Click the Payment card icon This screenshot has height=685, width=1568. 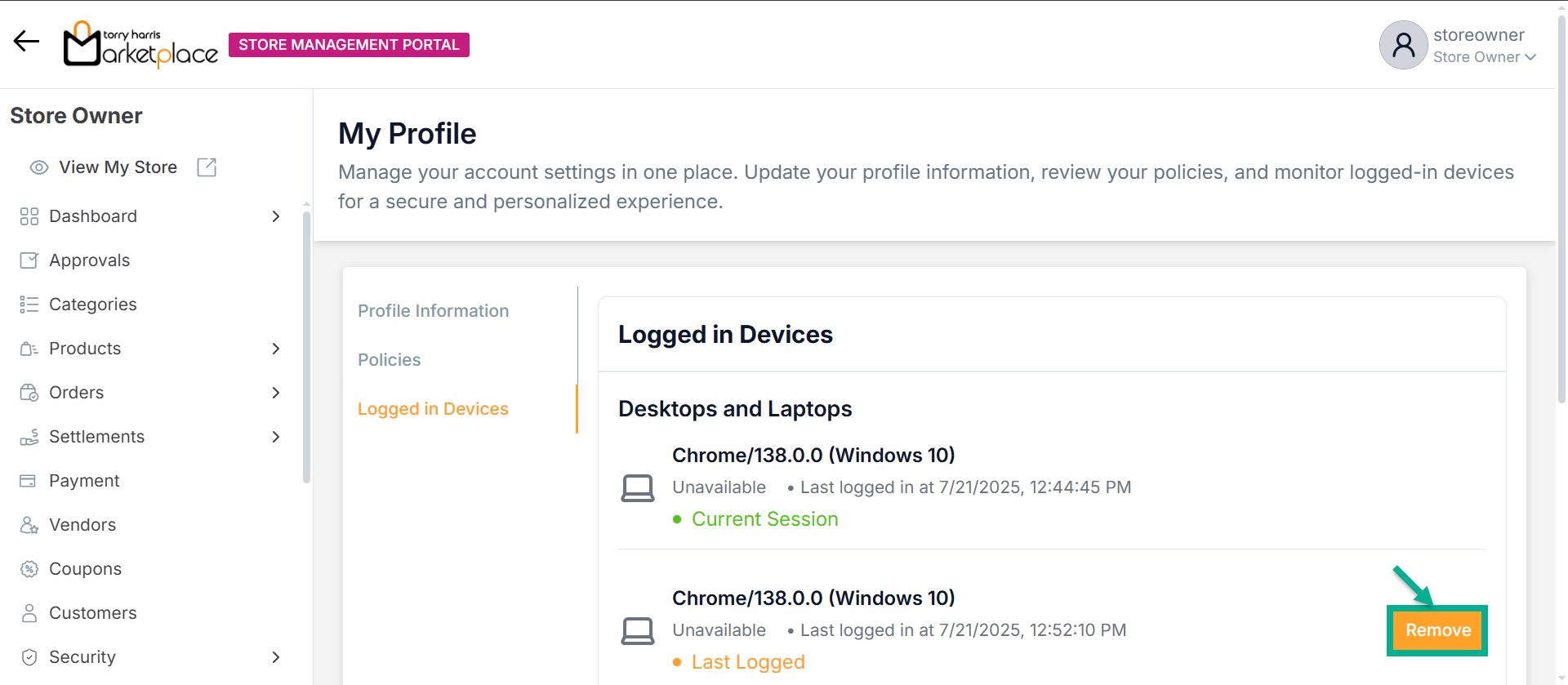click(29, 481)
